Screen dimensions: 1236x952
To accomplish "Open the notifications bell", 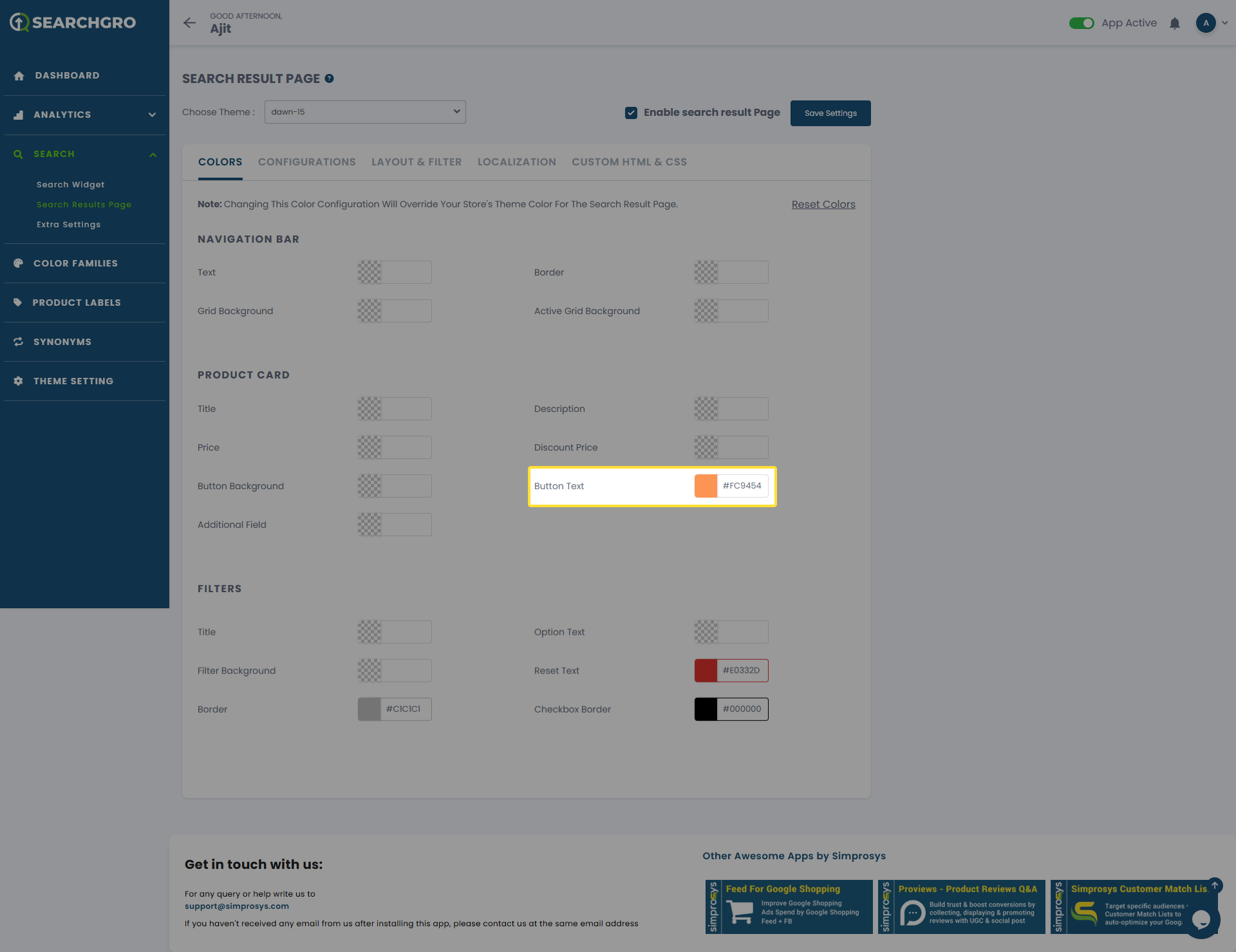I will click(1174, 23).
